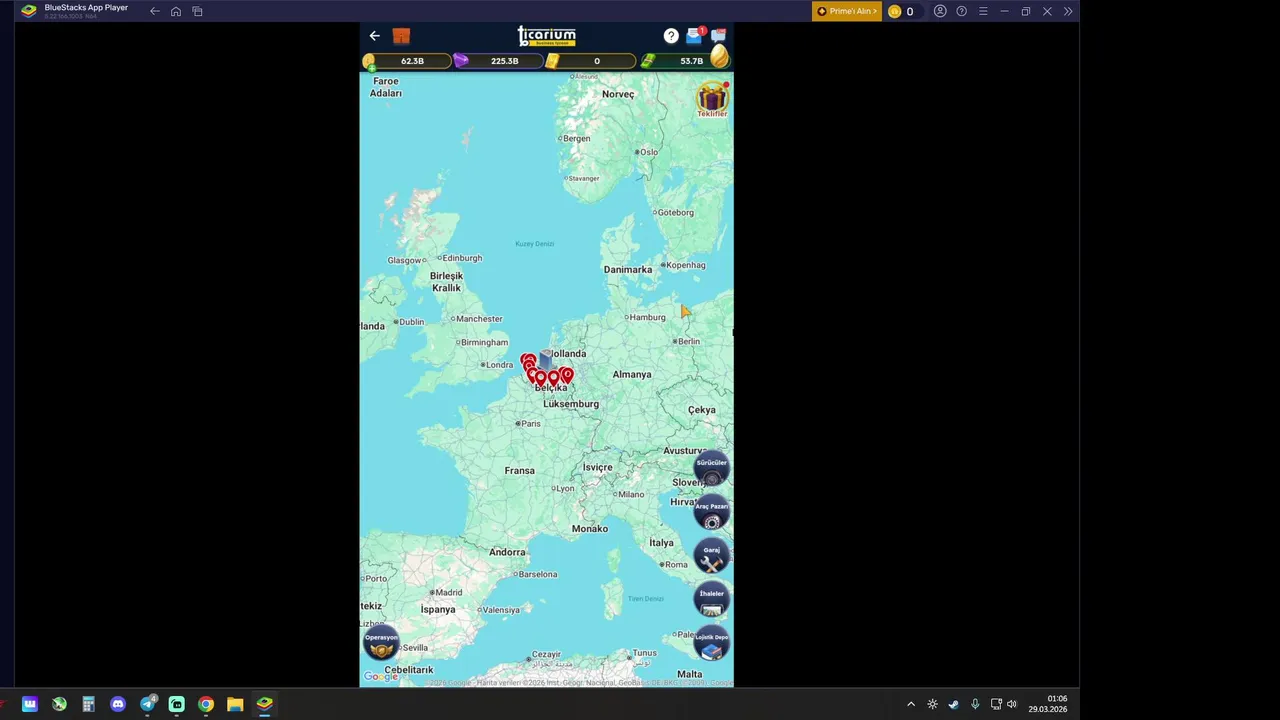Open the volume control in system tray
The width and height of the screenshot is (1280, 720).
coord(1012,704)
